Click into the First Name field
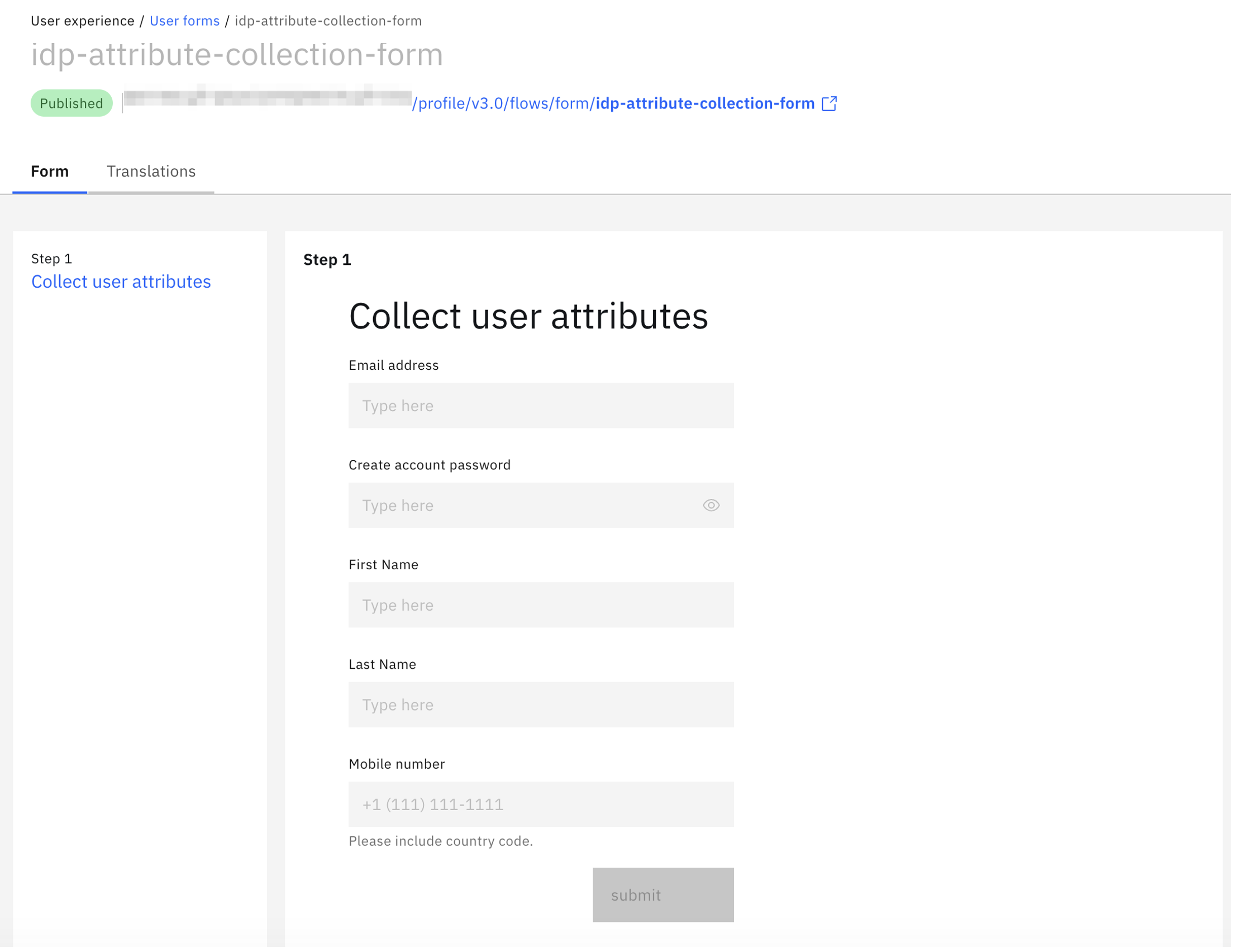Image resolution: width=1239 pixels, height=952 pixels. tap(541, 605)
